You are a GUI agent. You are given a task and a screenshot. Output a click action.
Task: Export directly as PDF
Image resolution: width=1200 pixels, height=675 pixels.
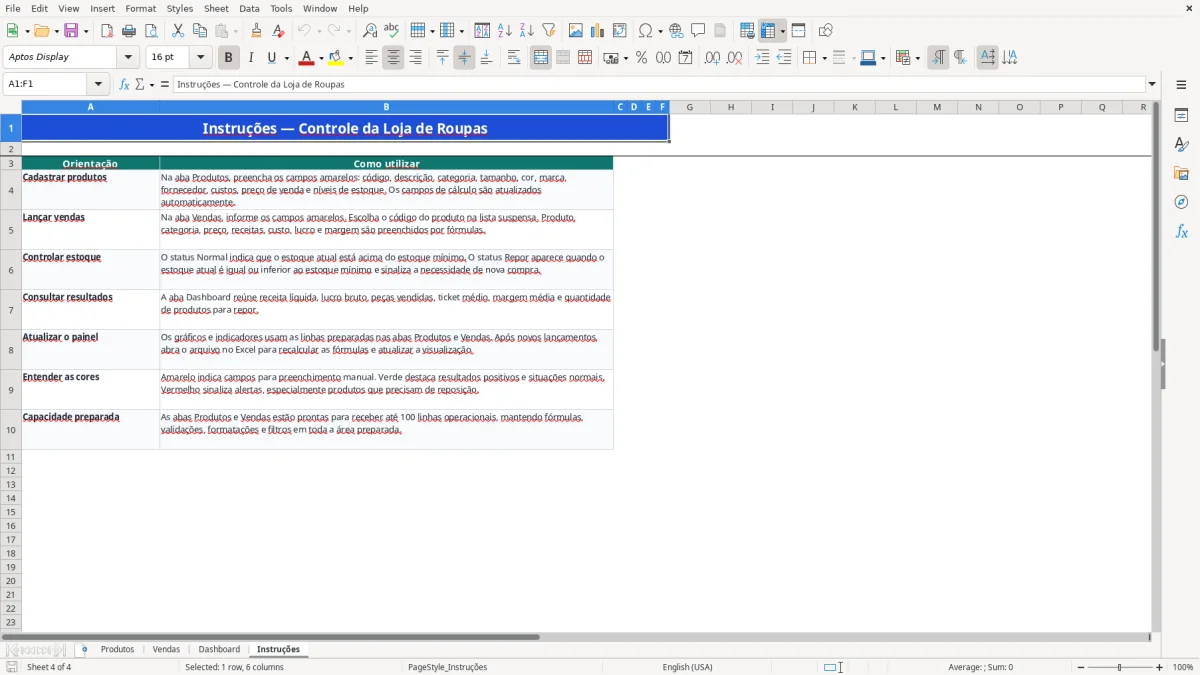pos(107,31)
